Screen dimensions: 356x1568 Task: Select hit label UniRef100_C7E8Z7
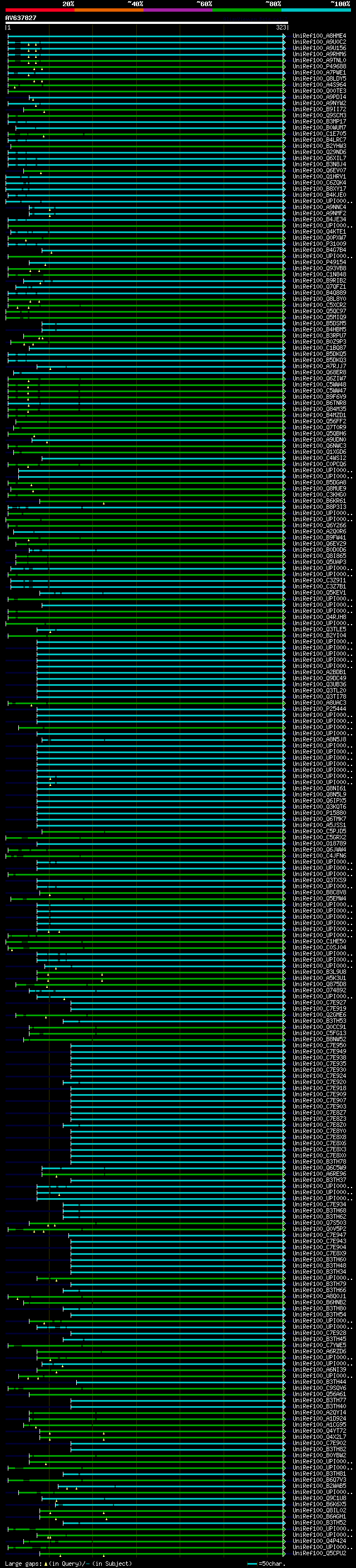pyautogui.click(x=319, y=1112)
